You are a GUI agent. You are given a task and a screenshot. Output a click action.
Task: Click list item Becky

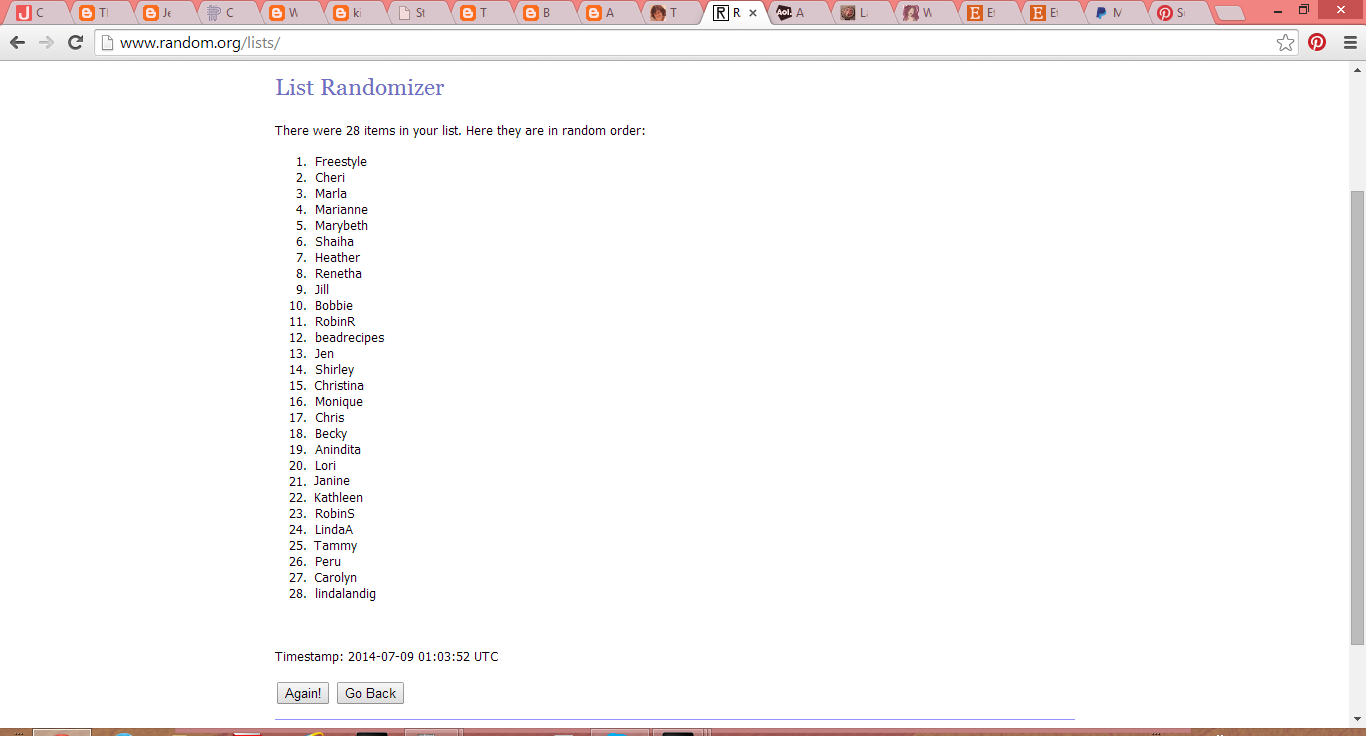click(x=331, y=434)
